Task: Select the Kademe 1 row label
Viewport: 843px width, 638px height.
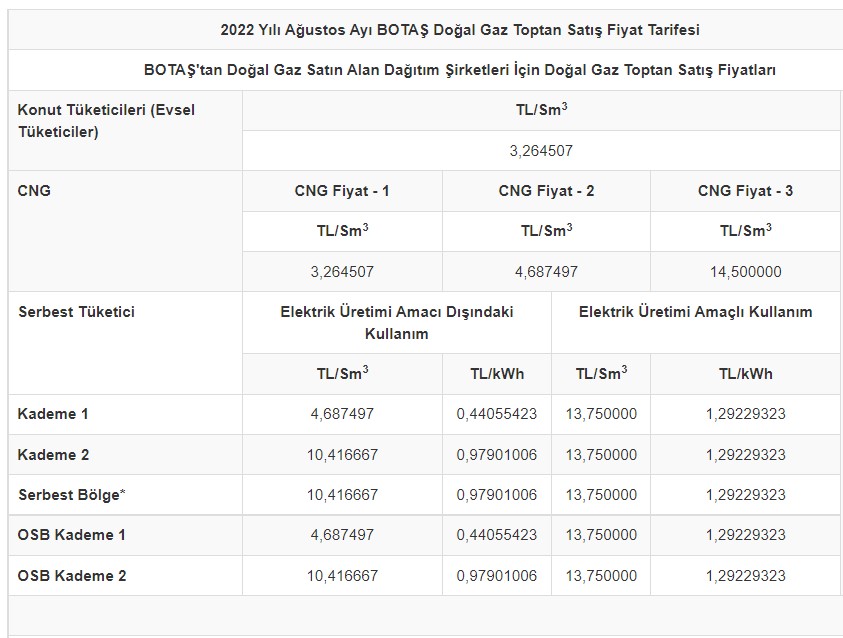Action: pos(53,414)
